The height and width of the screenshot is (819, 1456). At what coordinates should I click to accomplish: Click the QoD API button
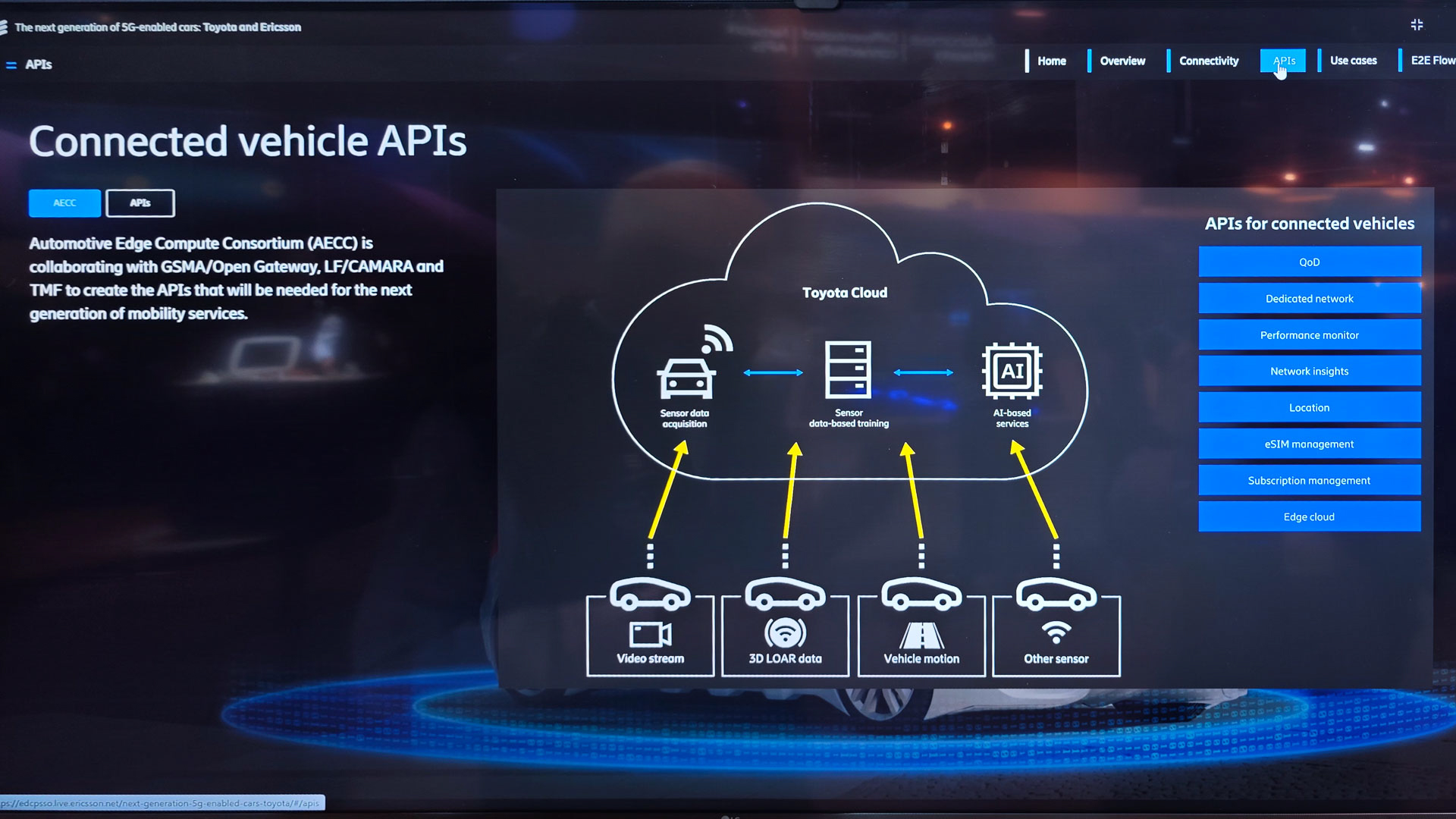point(1309,262)
